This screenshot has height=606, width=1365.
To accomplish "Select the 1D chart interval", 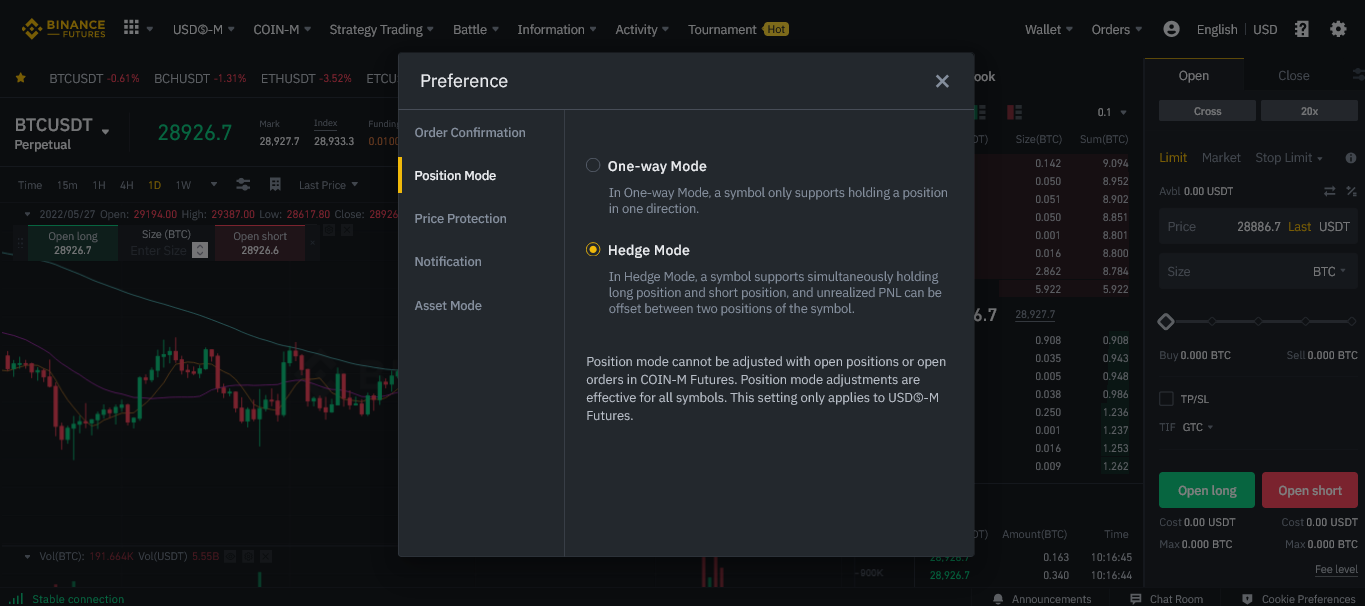I will pos(155,185).
